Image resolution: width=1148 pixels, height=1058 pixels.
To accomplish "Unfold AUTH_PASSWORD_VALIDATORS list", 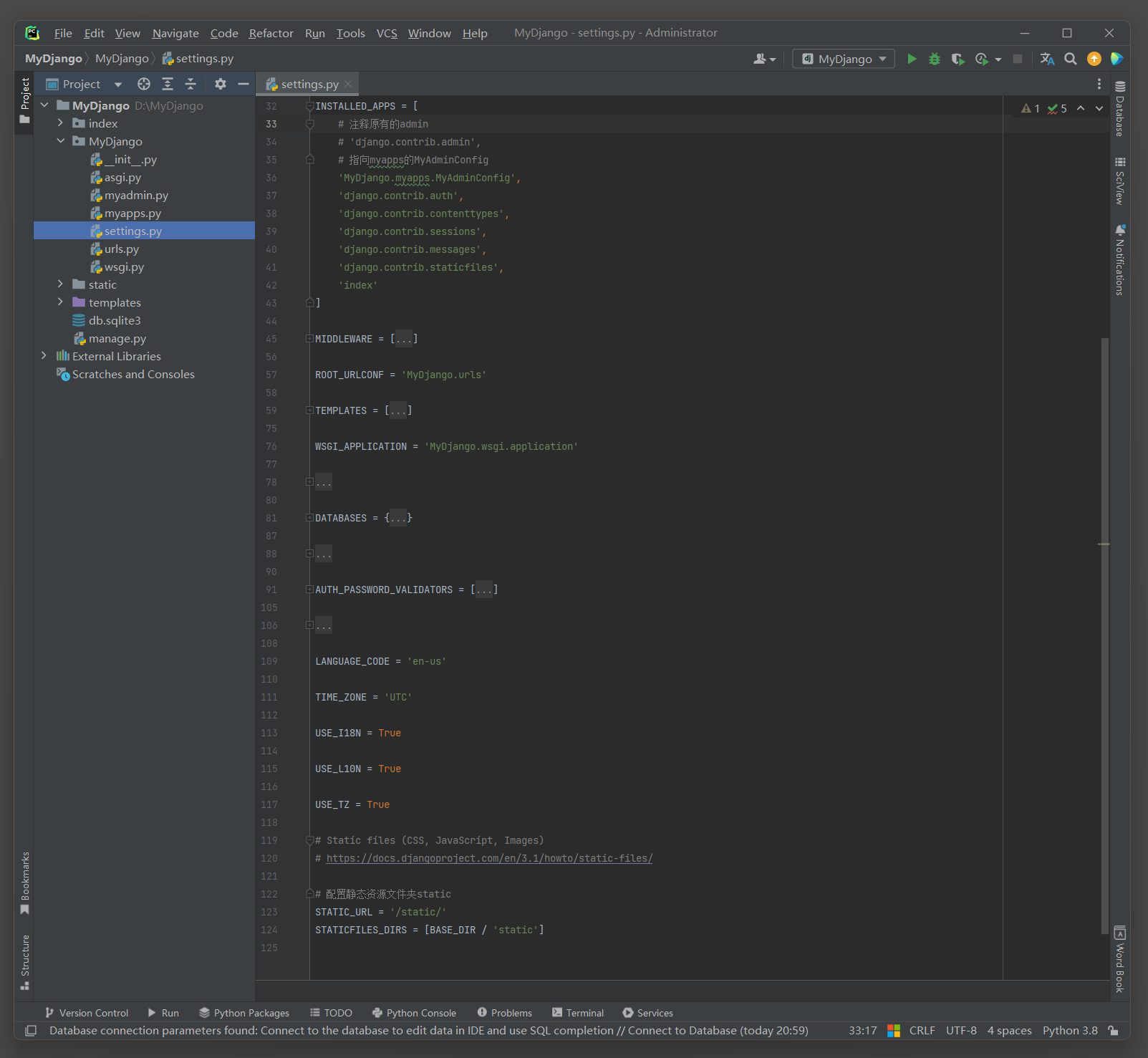I will [x=309, y=590].
